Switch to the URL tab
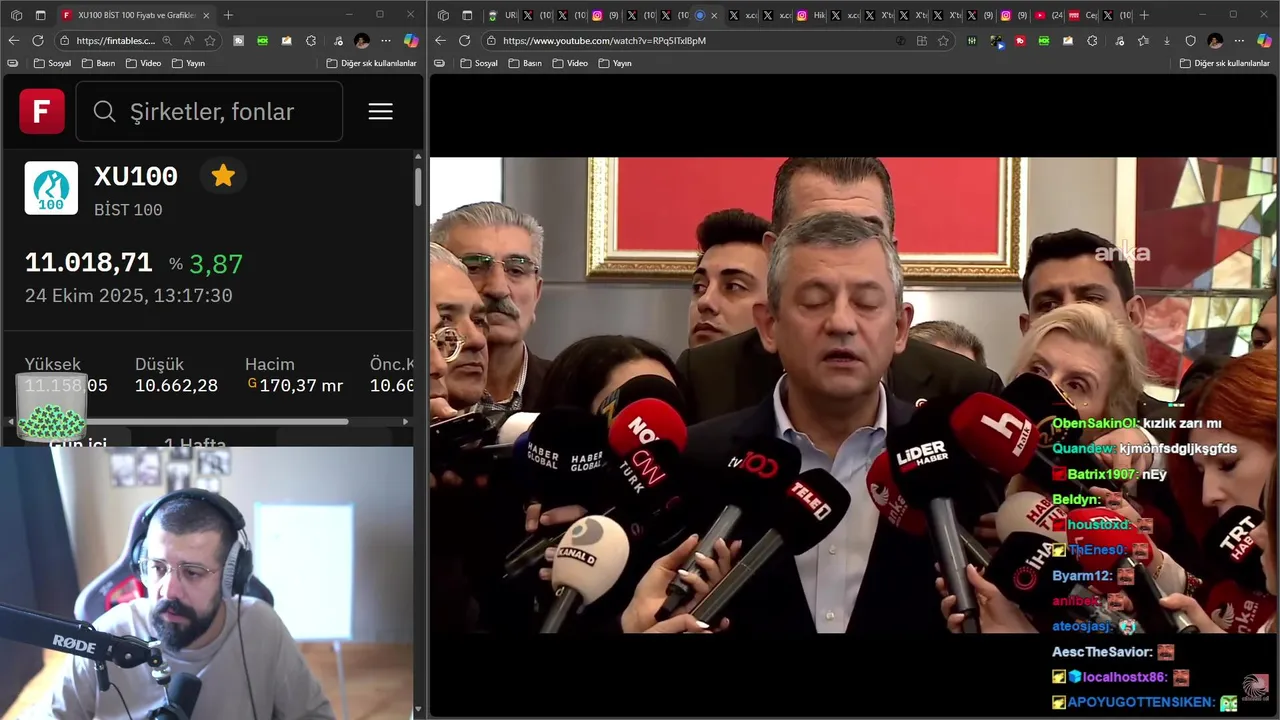 [x=503, y=15]
